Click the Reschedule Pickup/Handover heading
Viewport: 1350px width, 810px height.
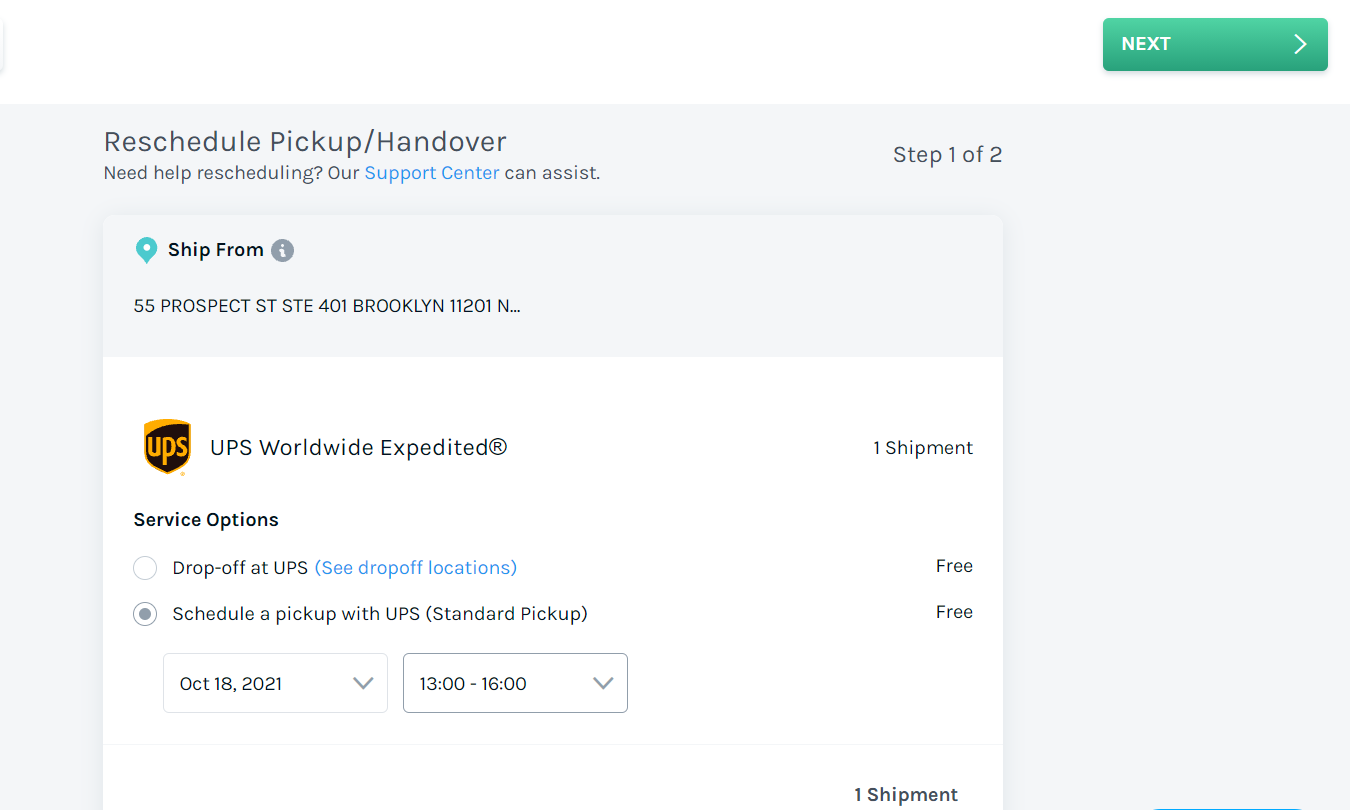pos(304,141)
